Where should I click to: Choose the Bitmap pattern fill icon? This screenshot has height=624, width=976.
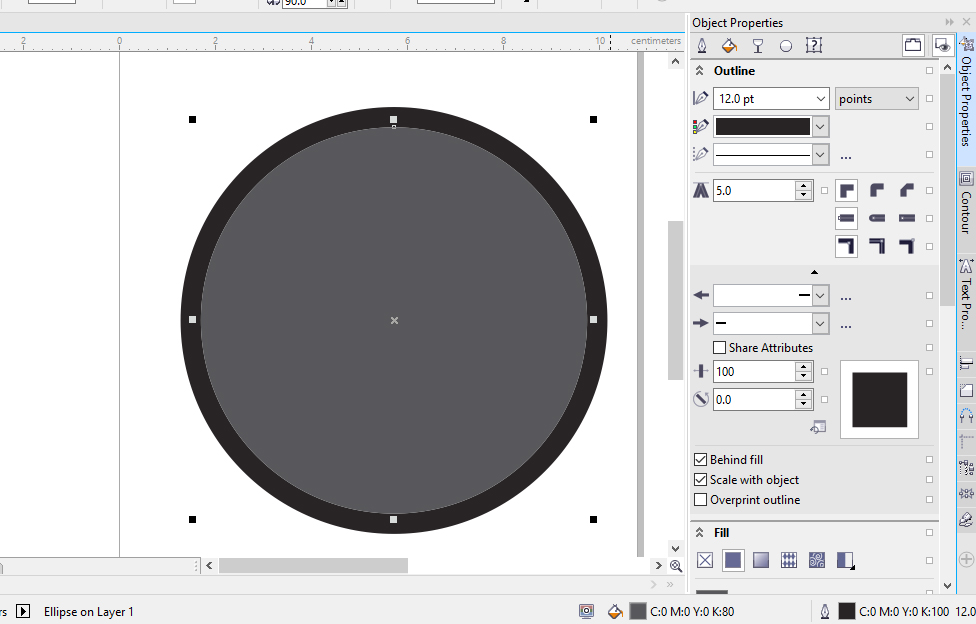pos(817,560)
